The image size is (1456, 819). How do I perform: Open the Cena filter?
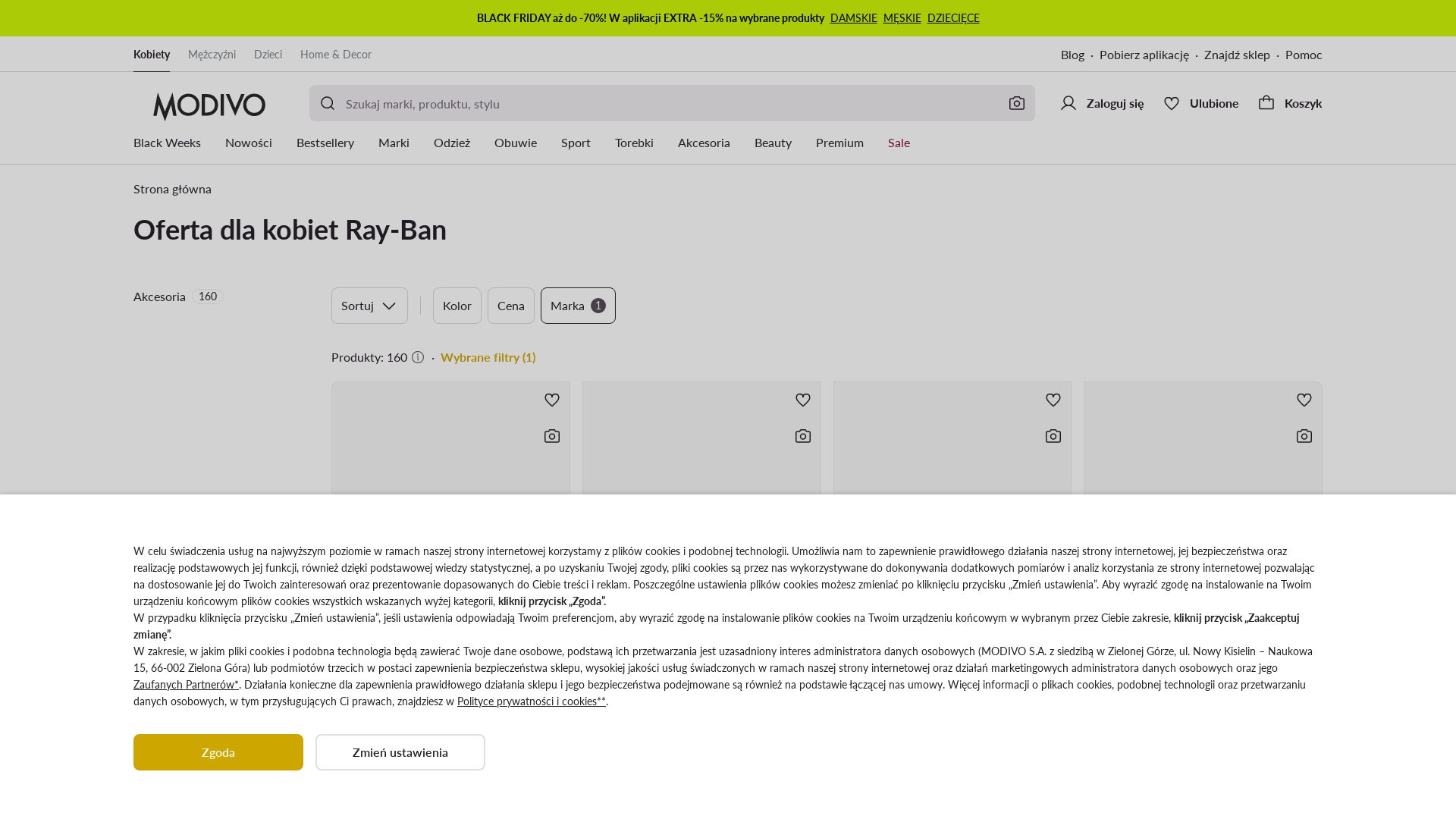tap(511, 306)
